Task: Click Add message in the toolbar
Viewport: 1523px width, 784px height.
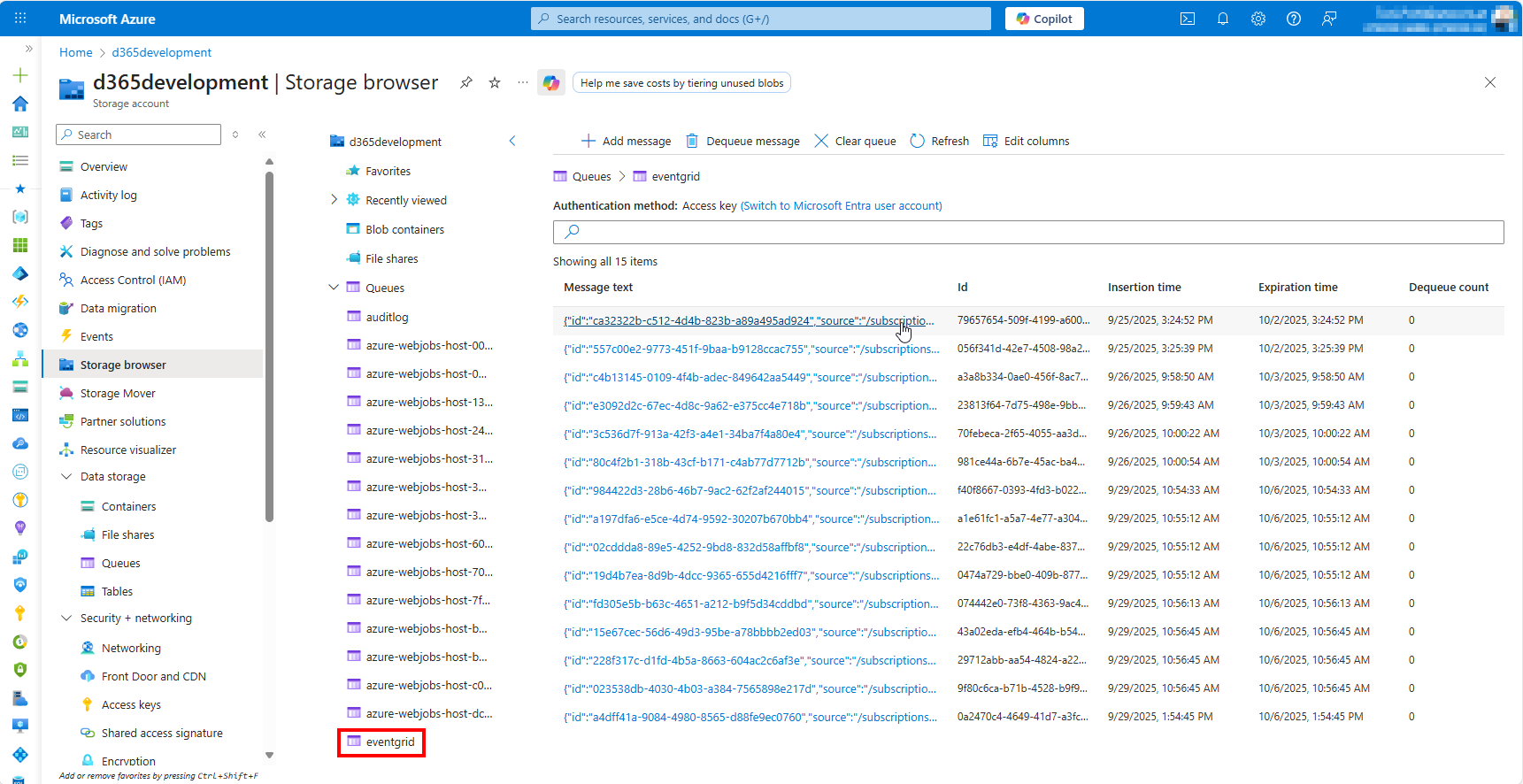Action: (x=627, y=141)
